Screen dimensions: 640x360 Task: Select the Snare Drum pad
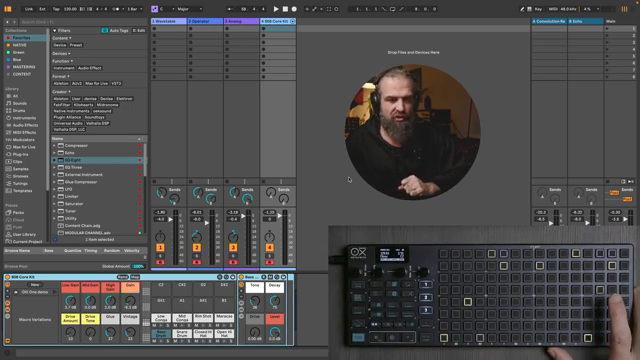click(182, 333)
